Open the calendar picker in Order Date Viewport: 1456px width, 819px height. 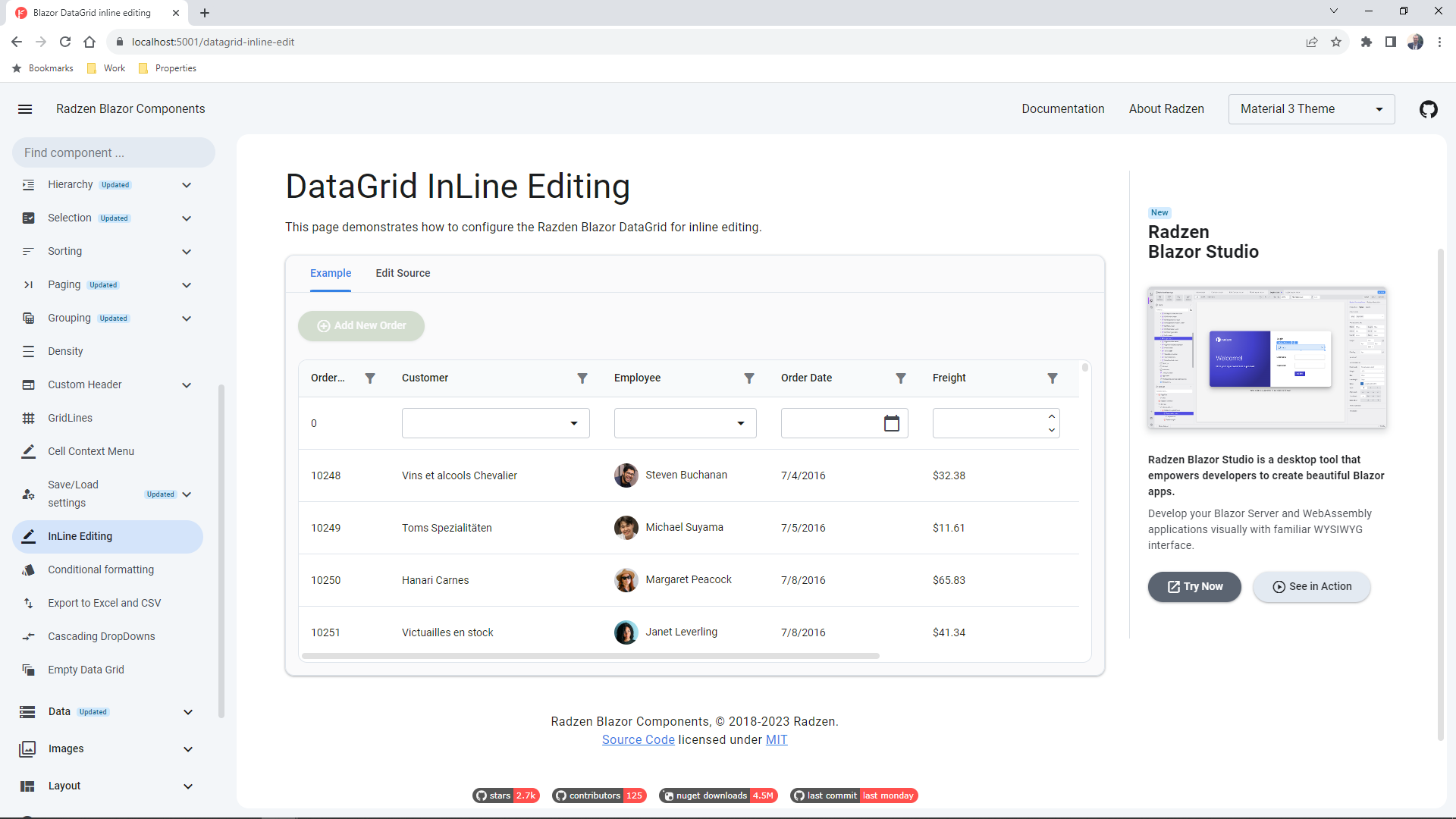pyautogui.click(x=892, y=423)
